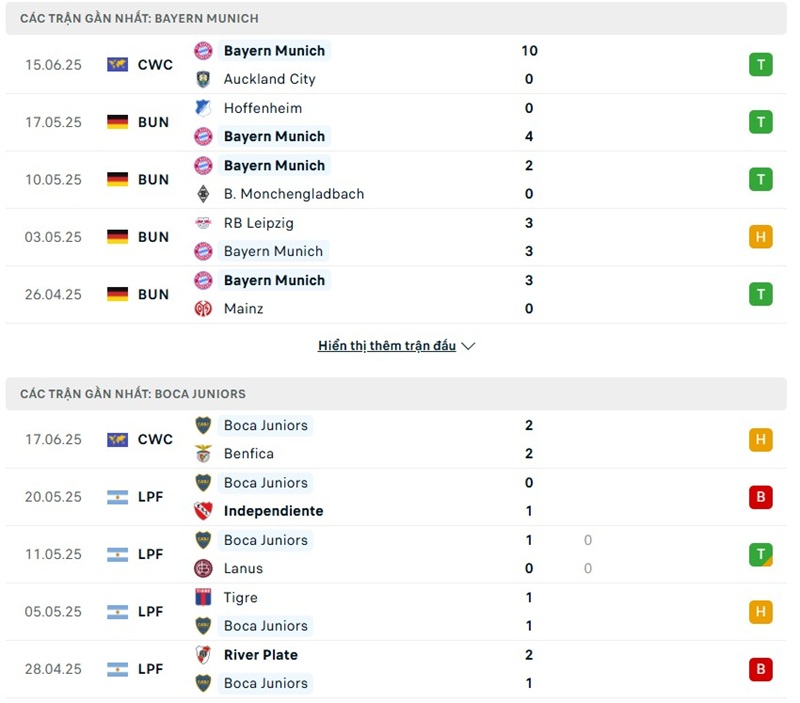The width and height of the screenshot is (800, 703).
Task: Open the Hoffenheim team name link
Action: click(x=263, y=108)
